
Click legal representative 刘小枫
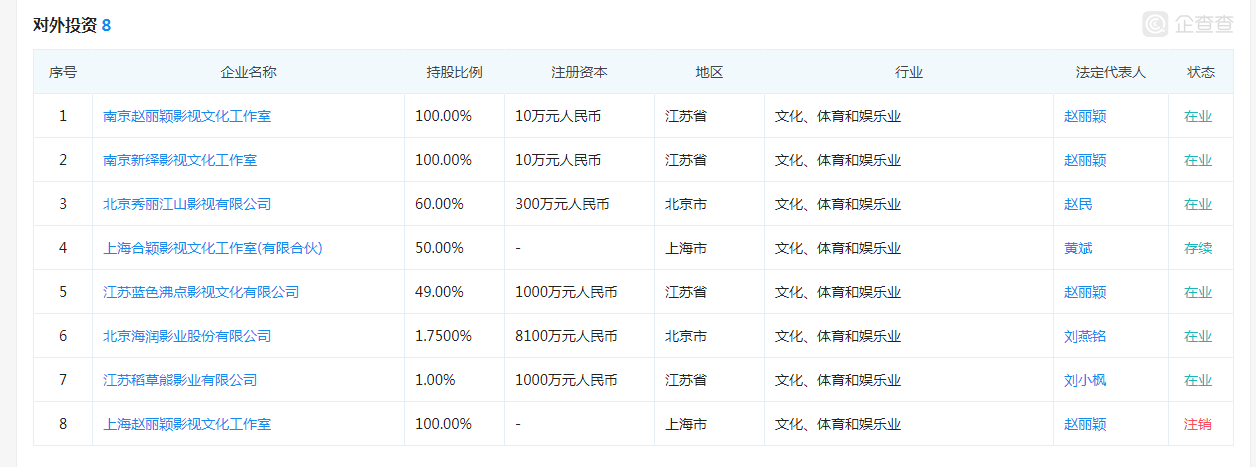pyautogui.click(x=1085, y=380)
